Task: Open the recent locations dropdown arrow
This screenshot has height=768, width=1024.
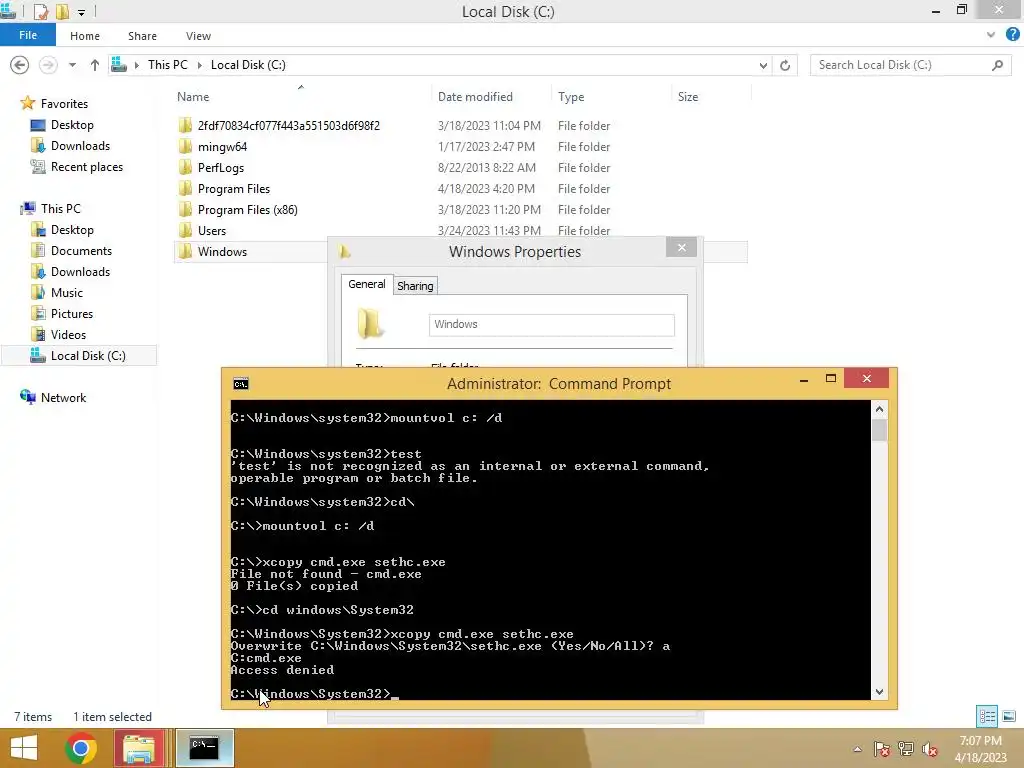Action: tap(72, 65)
